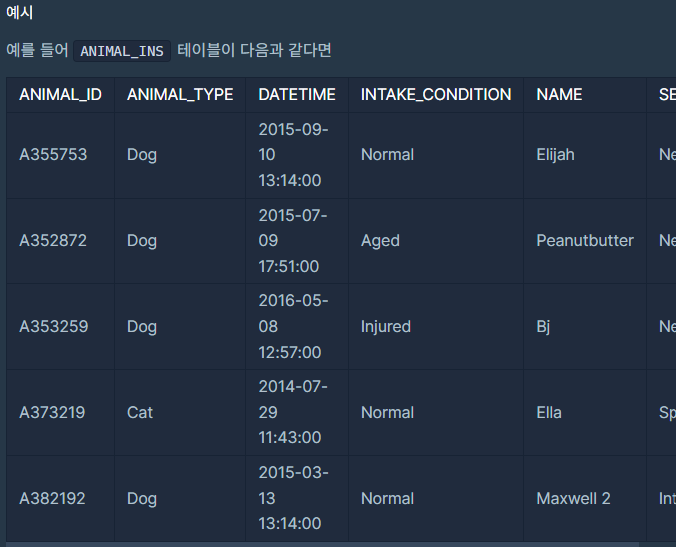Click the INTAKE_CONDITION column header

(435, 95)
